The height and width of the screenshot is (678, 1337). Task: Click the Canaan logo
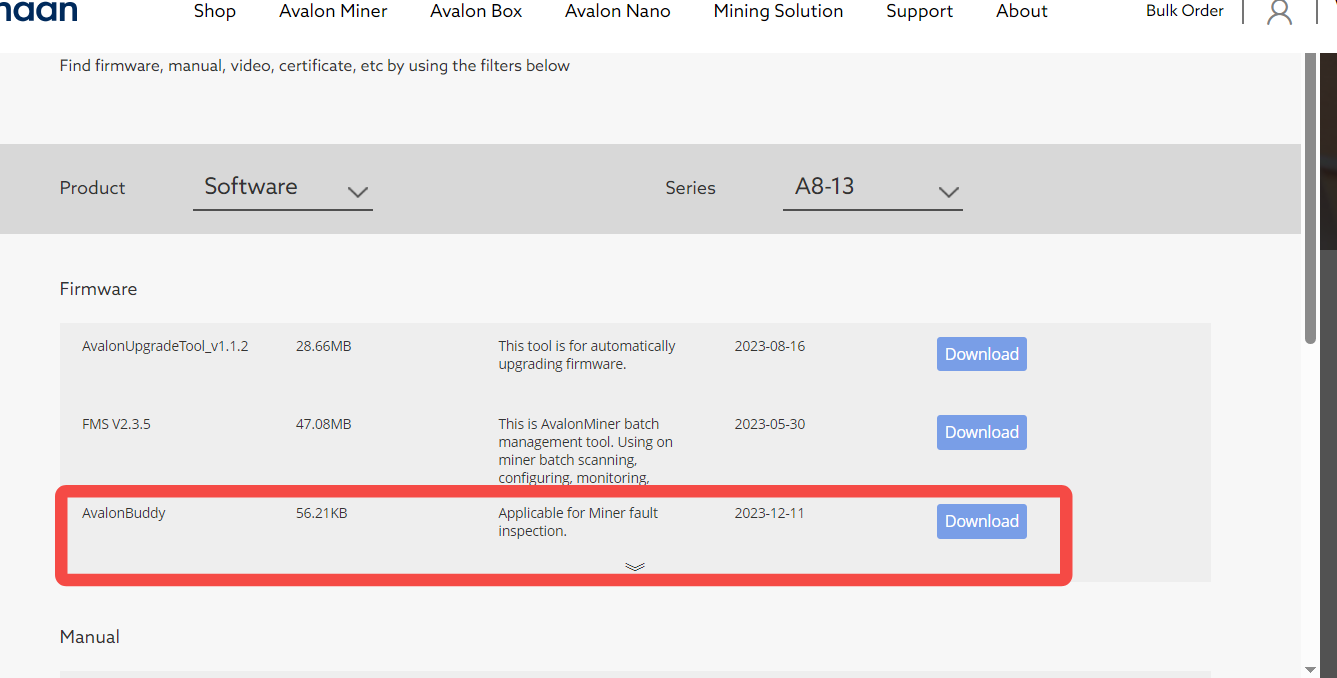pos(39,11)
